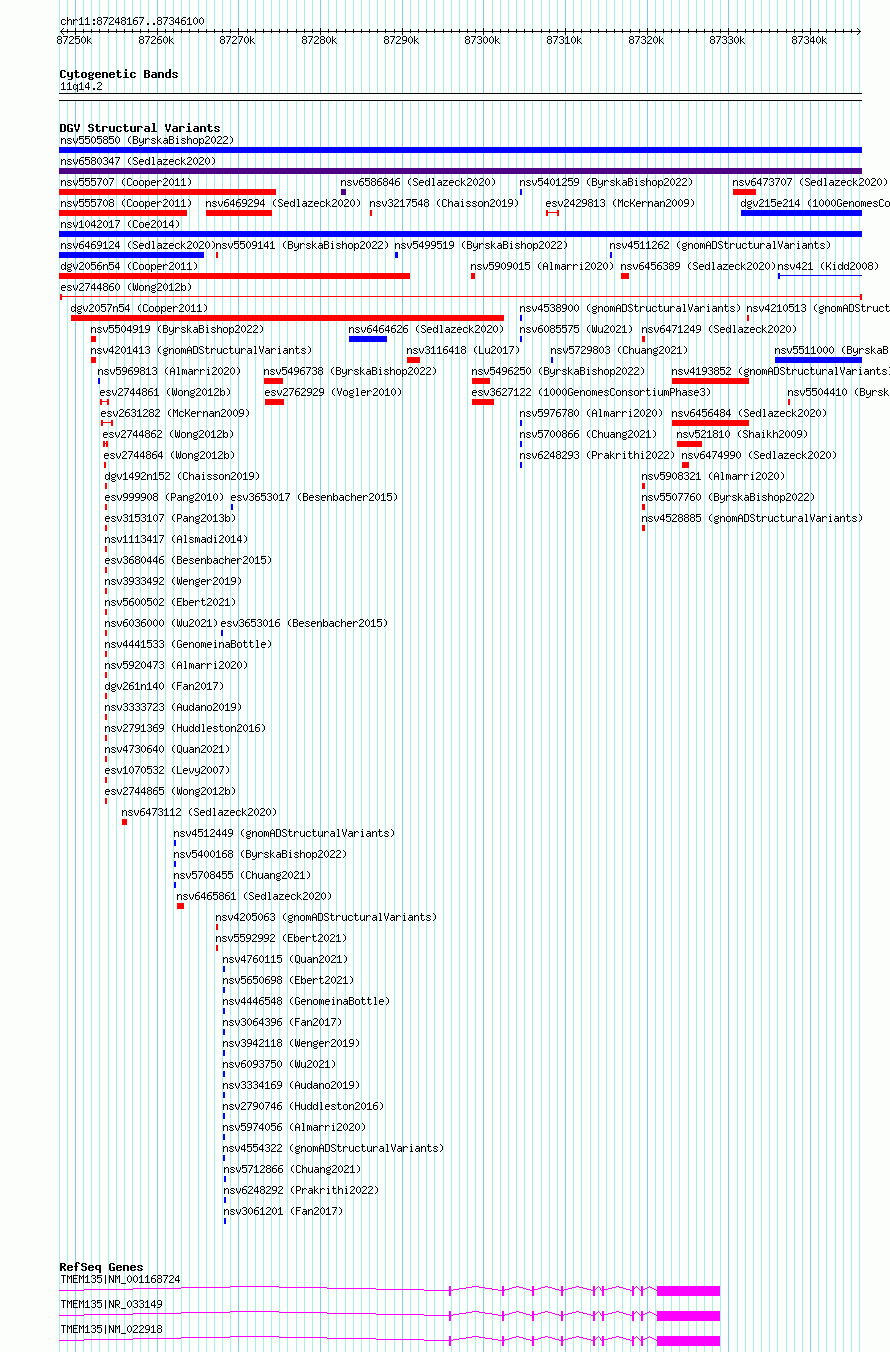Image resolution: width=890 pixels, height=1352 pixels.
Task: Click nsv5401259 (ByrskaBishop2022) label
Action: [606, 182]
